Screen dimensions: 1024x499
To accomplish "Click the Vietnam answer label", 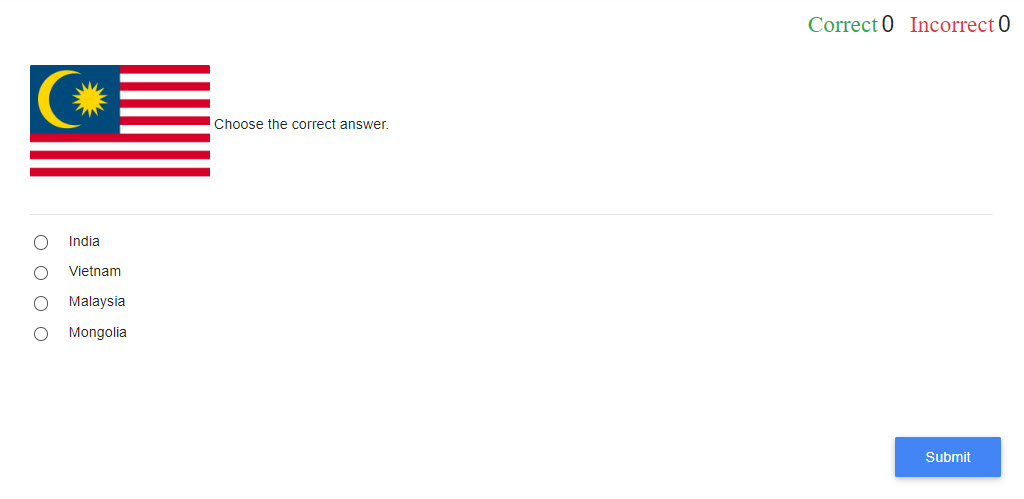I will click(95, 271).
